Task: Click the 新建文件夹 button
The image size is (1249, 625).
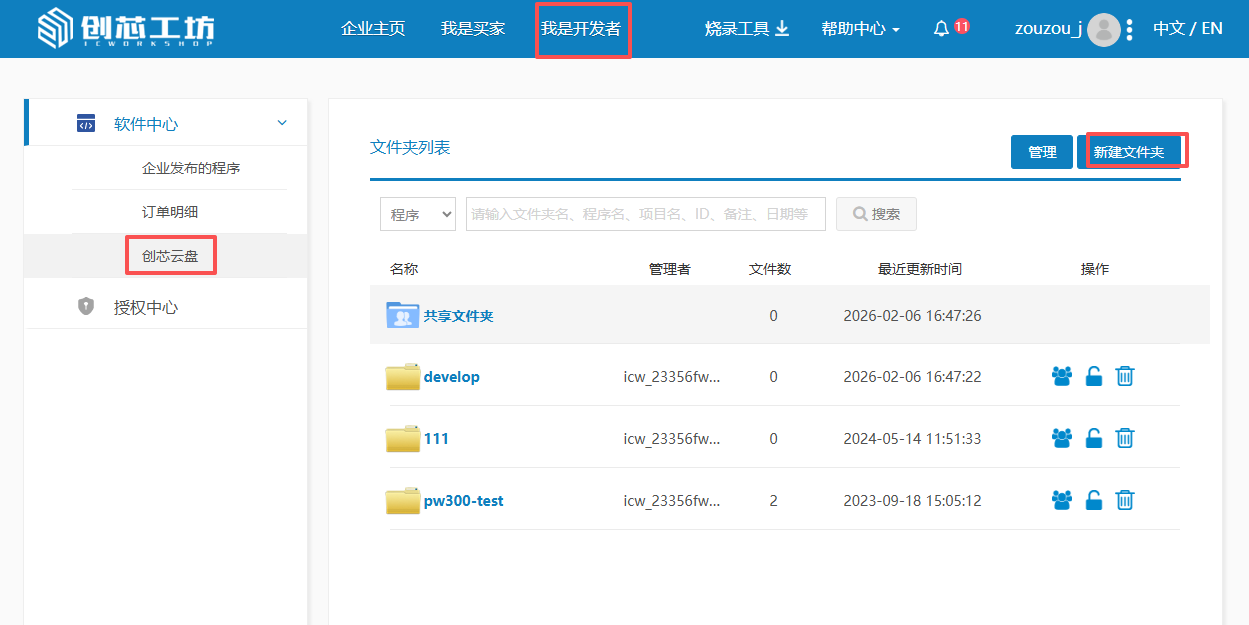Action: tap(1129, 152)
